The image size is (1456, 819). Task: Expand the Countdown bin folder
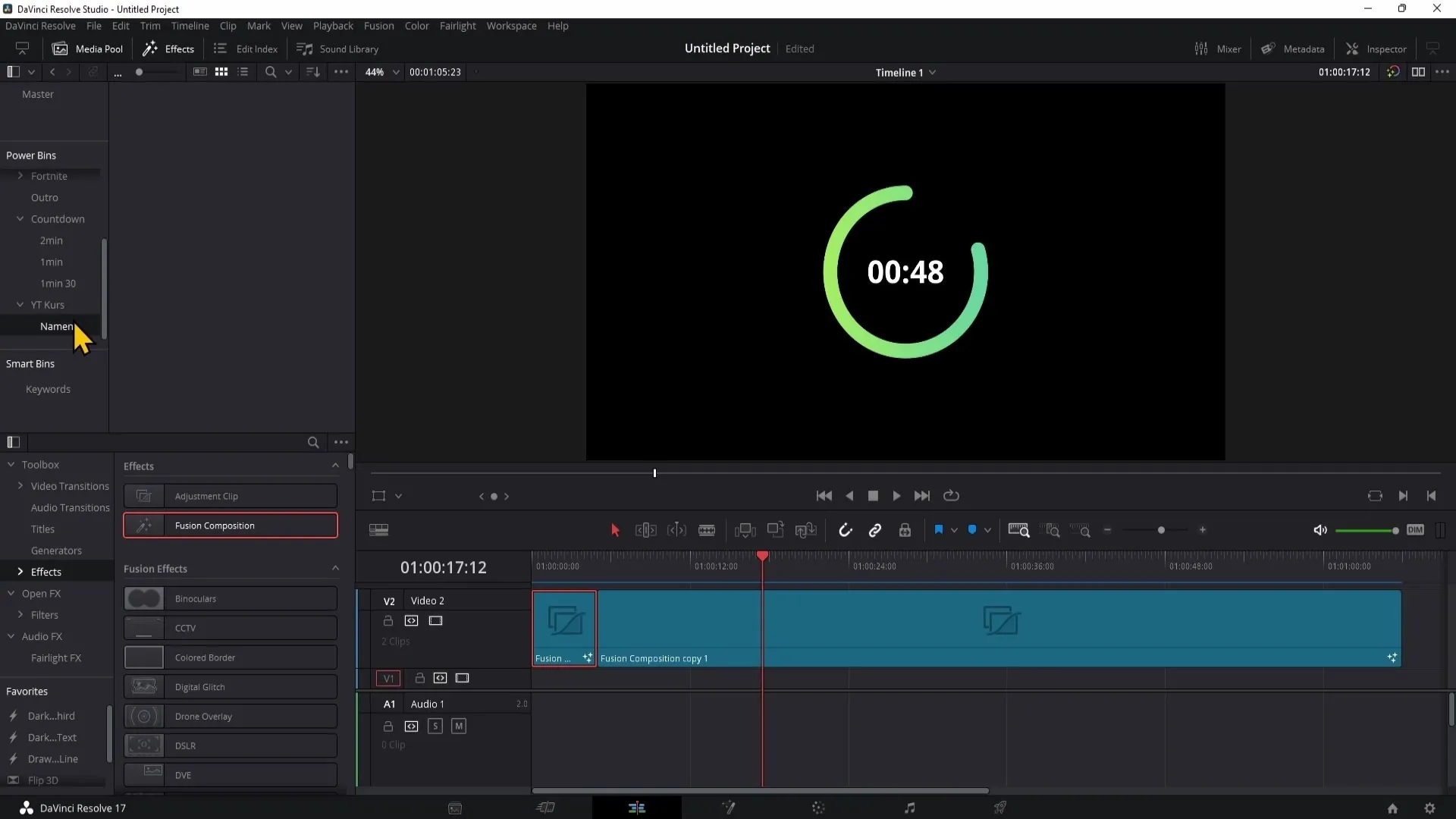click(20, 218)
